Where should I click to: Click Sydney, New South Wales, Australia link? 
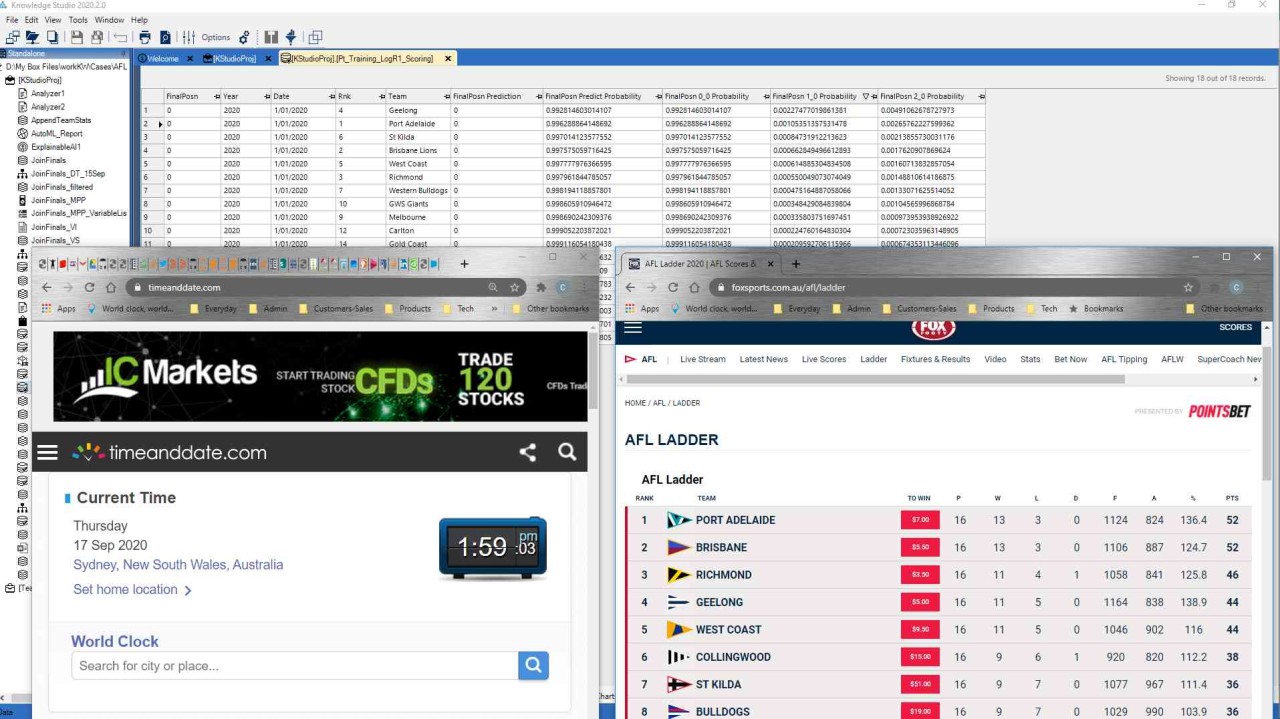point(178,565)
